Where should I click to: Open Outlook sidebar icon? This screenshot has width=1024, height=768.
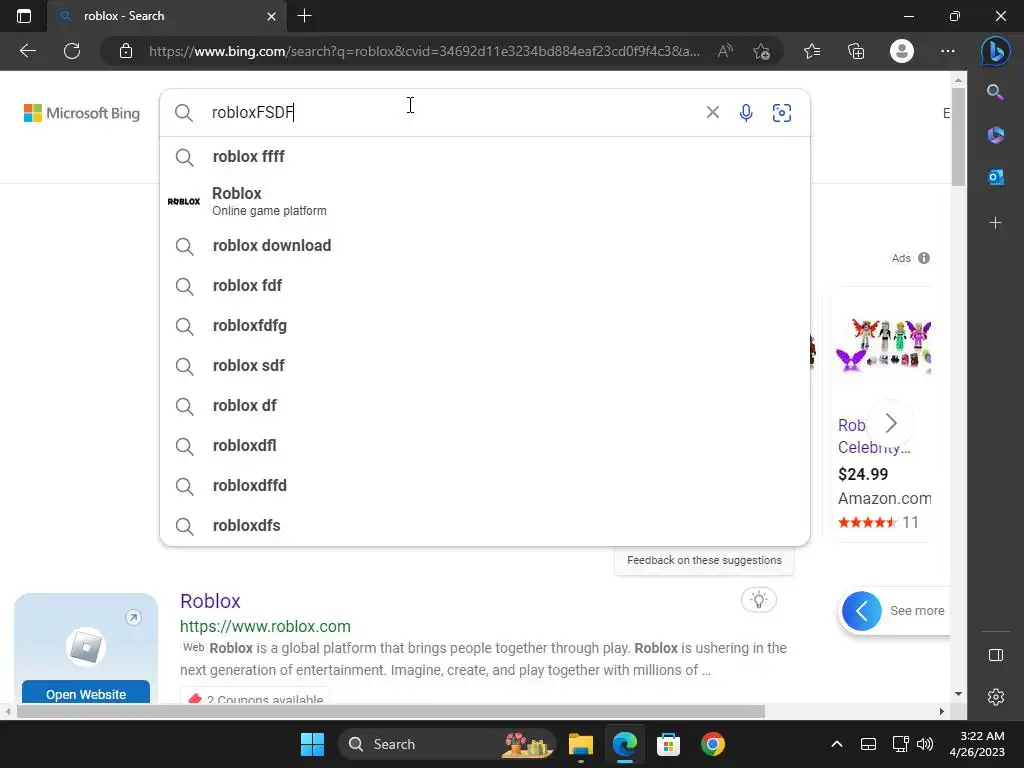(995, 177)
